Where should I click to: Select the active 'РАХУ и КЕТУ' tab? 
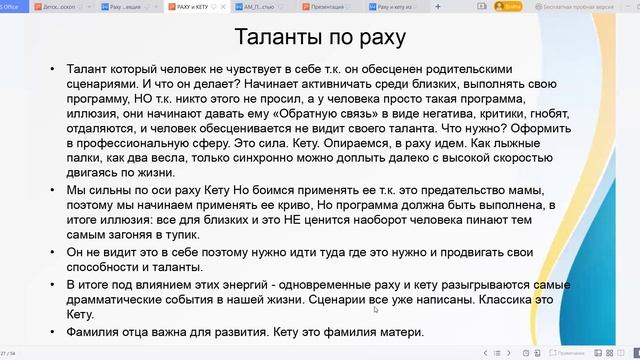(x=197, y=7)
